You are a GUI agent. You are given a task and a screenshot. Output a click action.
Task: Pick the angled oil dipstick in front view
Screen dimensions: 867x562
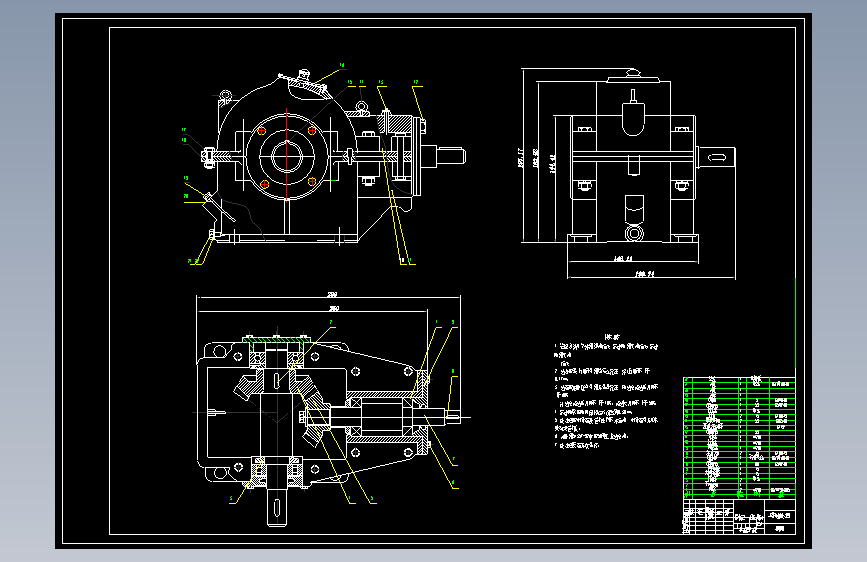click(221, 208)
